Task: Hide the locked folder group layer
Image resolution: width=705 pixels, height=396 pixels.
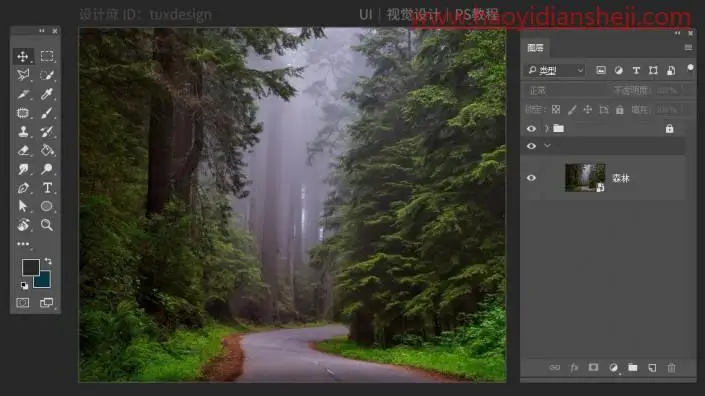Action: point(531,129)
